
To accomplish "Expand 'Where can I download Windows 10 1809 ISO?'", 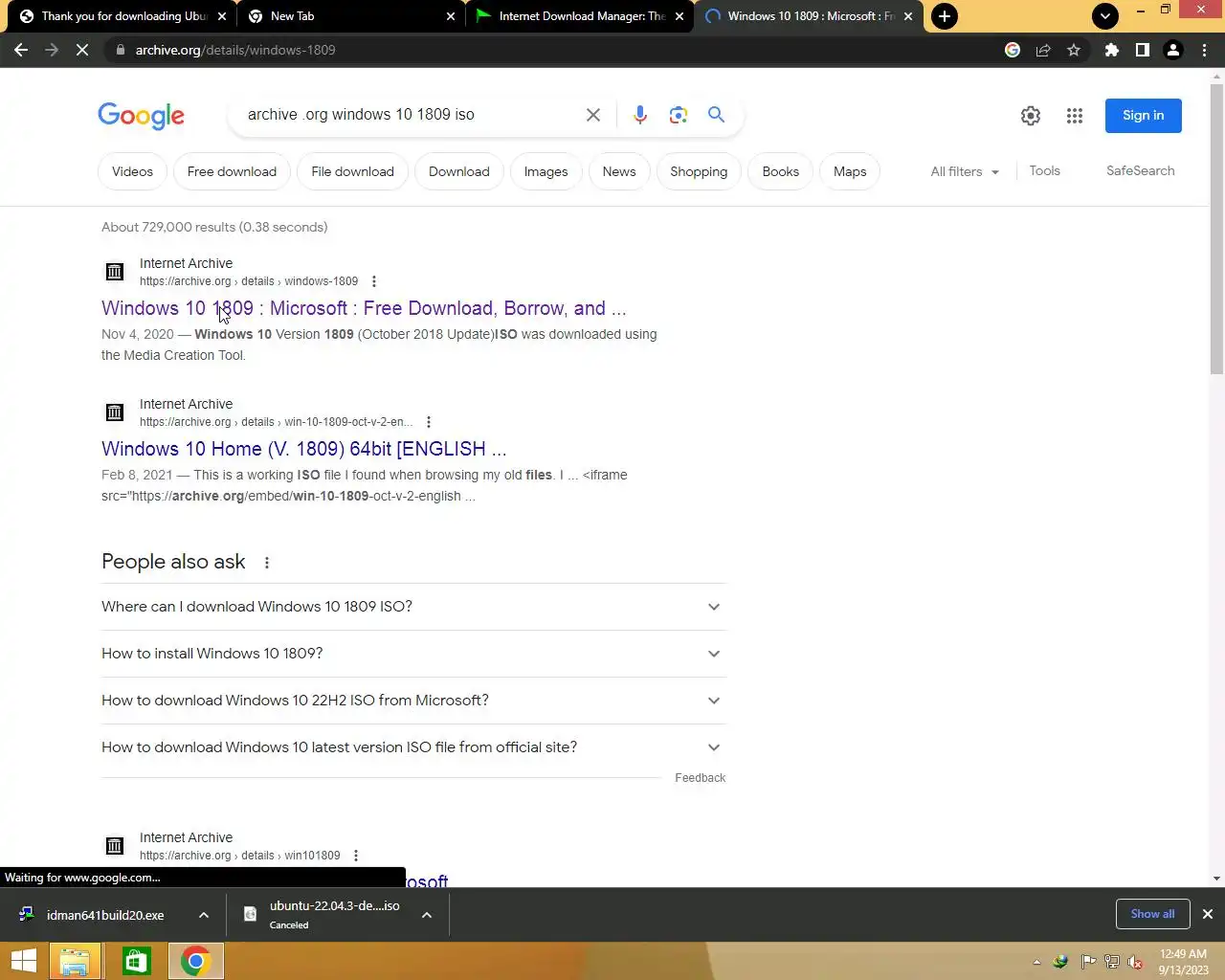I will 413,607.
